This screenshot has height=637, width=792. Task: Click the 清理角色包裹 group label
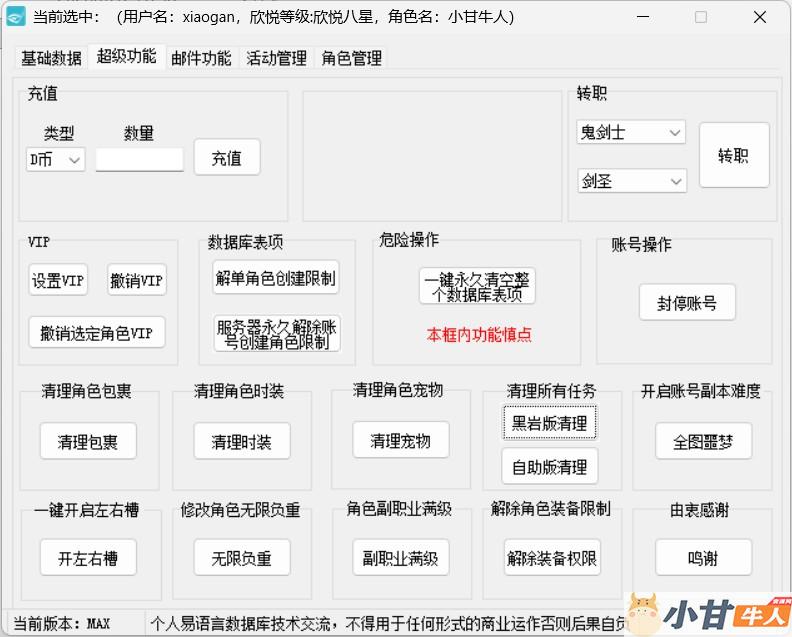pos(86,391)
